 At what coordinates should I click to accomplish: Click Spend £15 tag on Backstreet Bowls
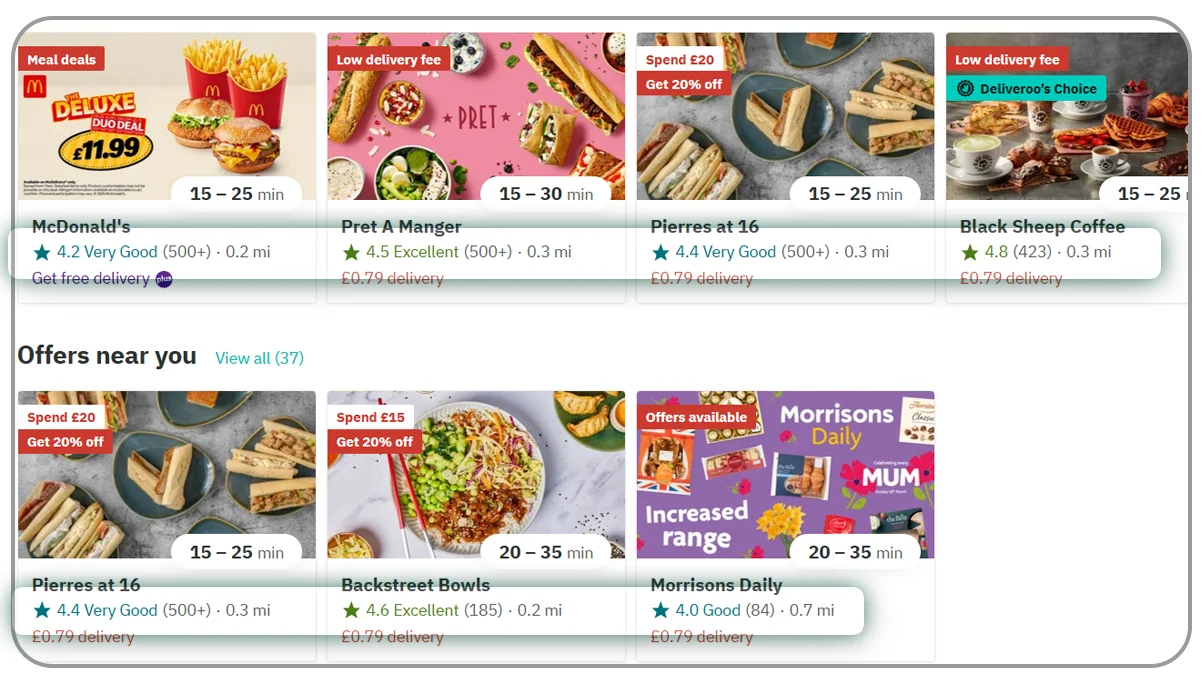pos(371,417)
